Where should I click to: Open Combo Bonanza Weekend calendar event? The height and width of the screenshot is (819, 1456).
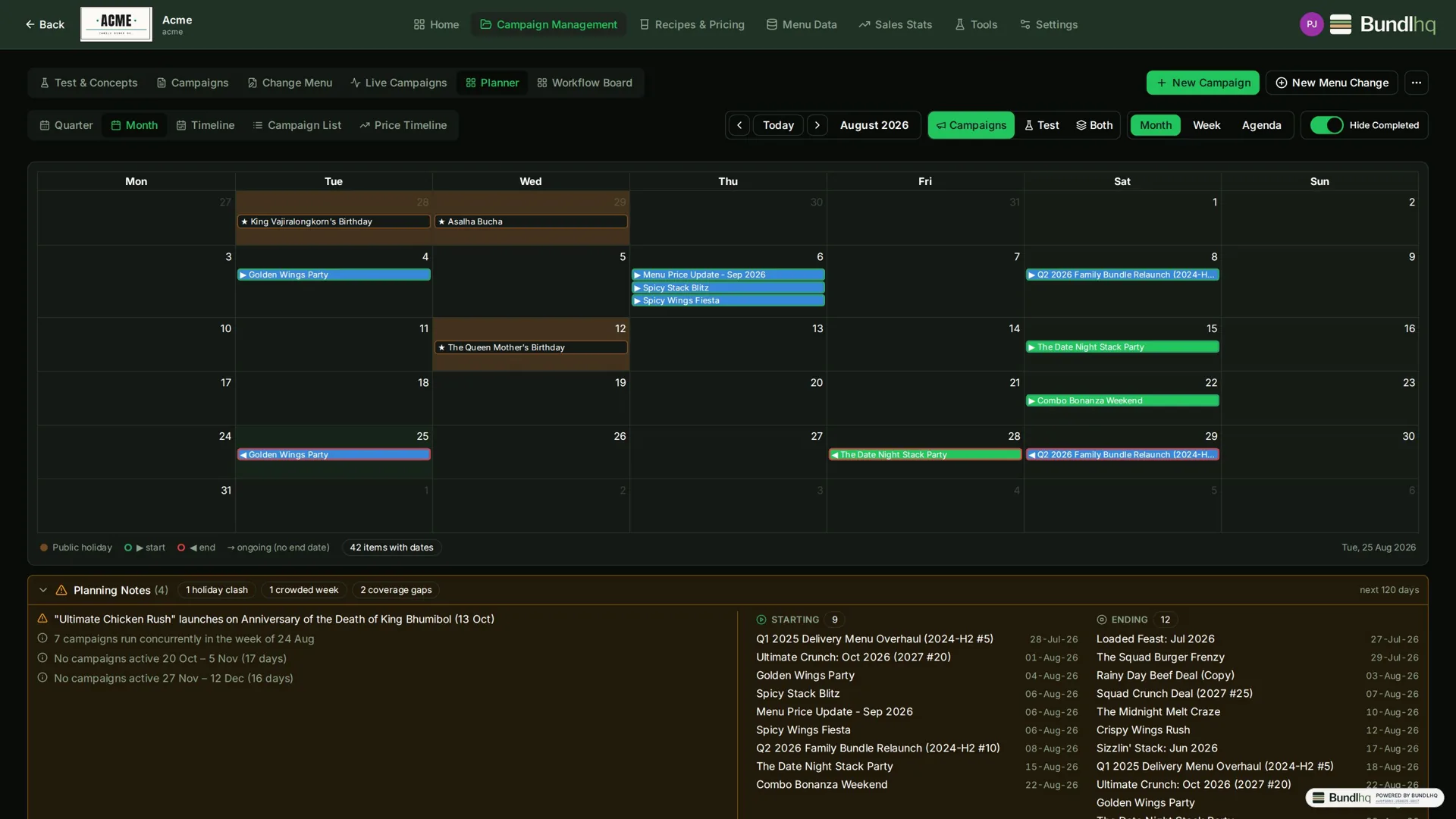coord(1122,400)
